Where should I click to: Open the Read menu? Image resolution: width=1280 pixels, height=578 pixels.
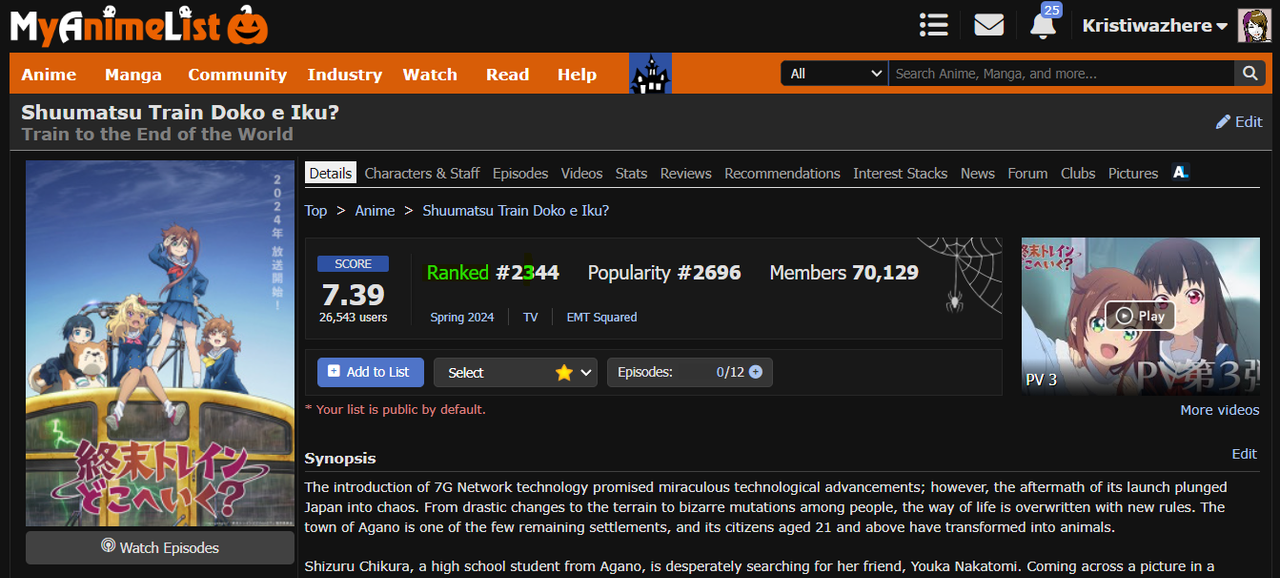click(507, 74)
